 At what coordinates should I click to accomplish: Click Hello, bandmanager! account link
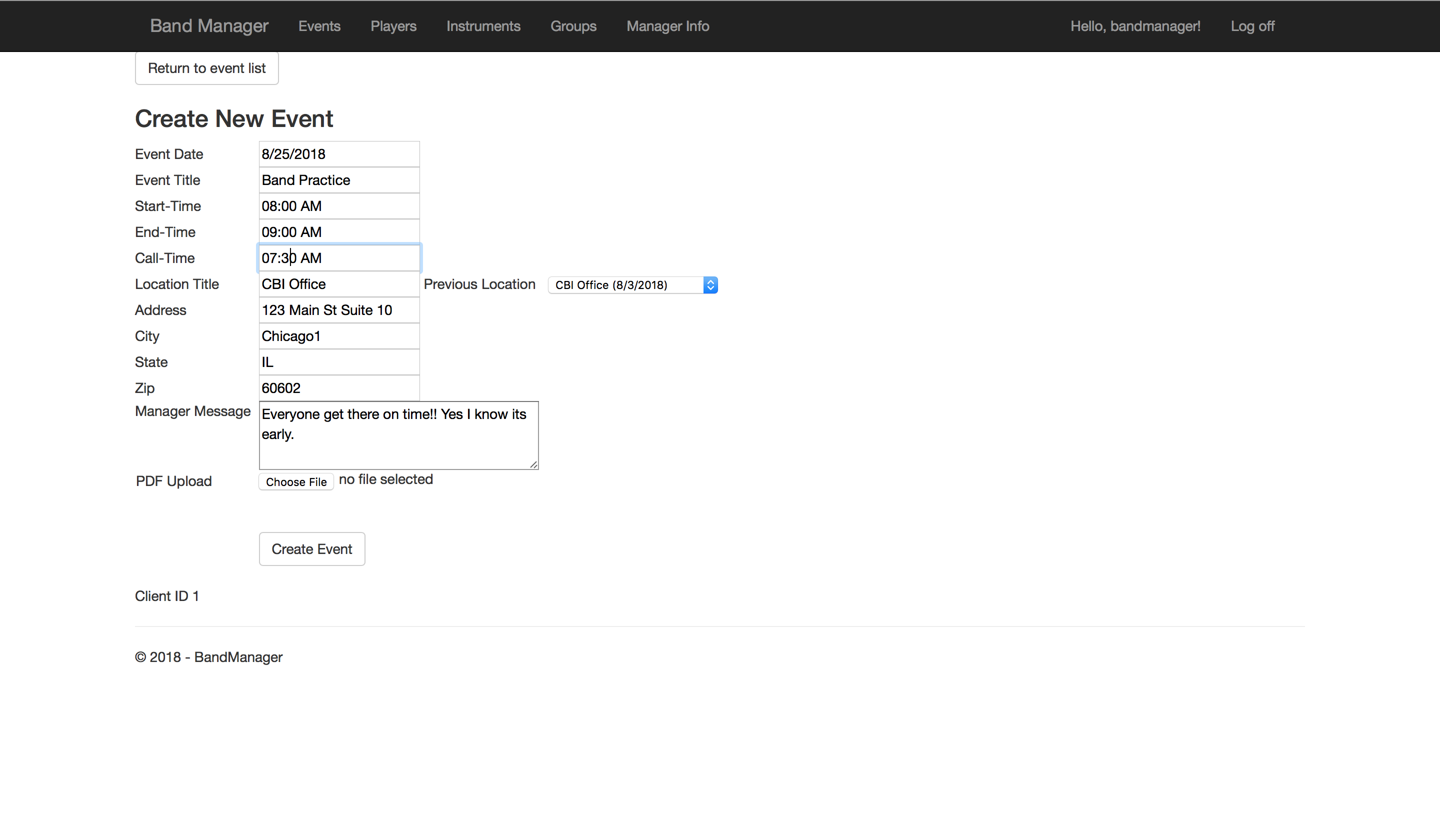(x=1135, y=26)
